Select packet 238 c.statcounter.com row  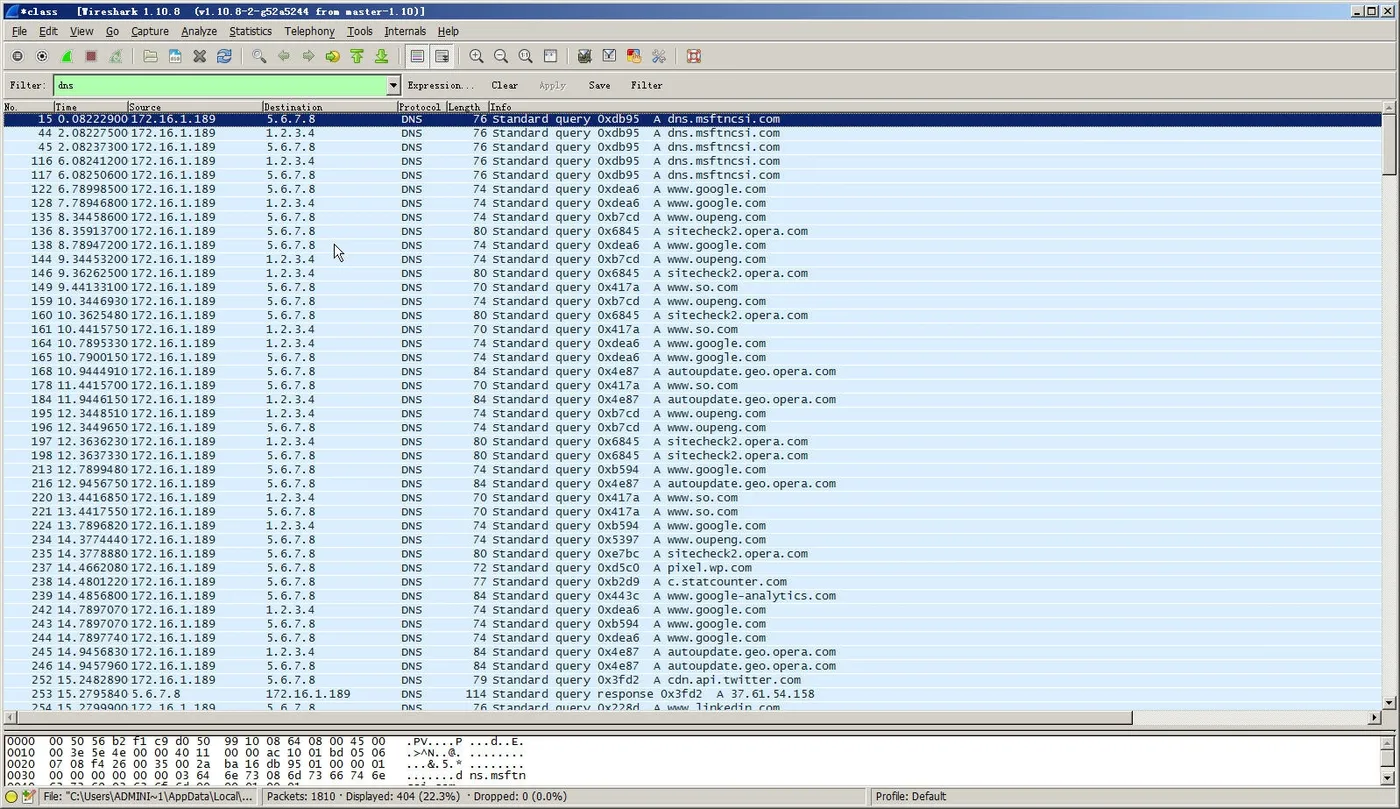click(692, 582)
